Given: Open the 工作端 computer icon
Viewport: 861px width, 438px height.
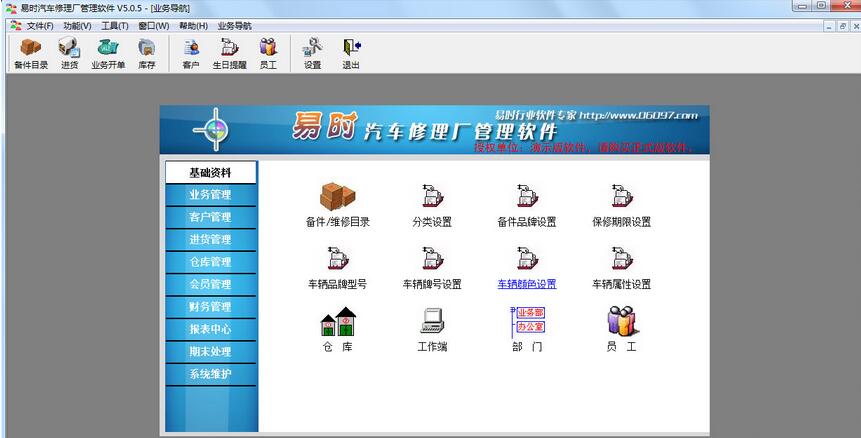Looking at the screenshot, I should (x=432, y=321).
